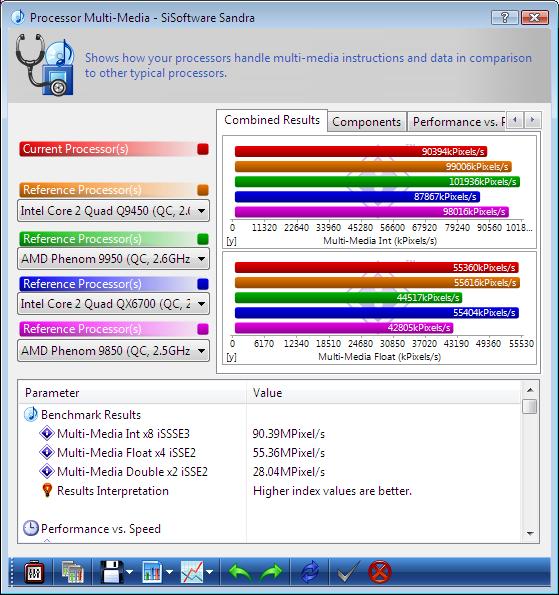Click green 44517kPixels/s bar in Float chart

(348, 298)
